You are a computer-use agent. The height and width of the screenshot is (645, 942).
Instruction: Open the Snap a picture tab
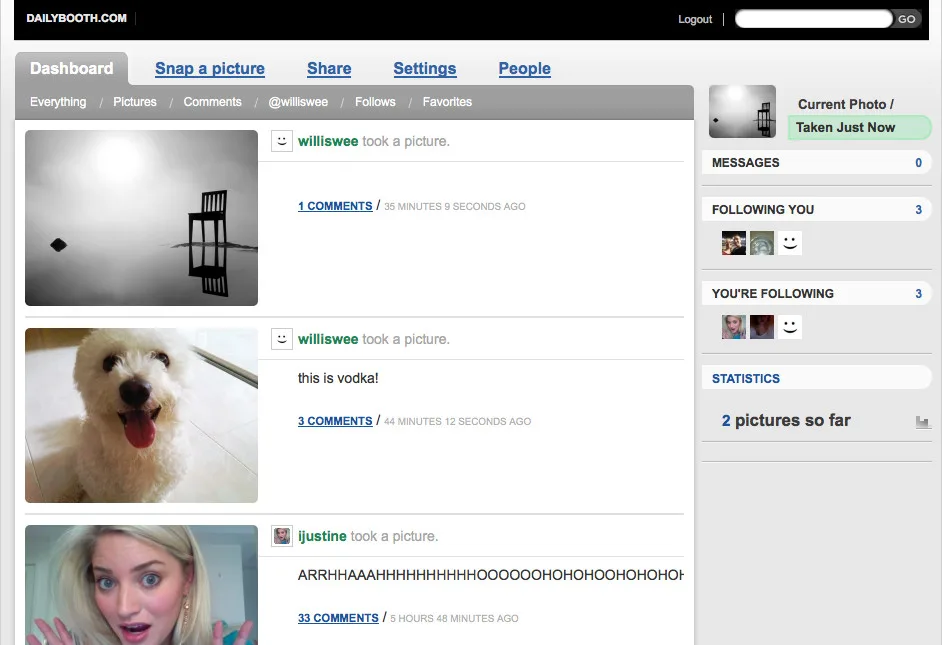[x=210, y=69]
